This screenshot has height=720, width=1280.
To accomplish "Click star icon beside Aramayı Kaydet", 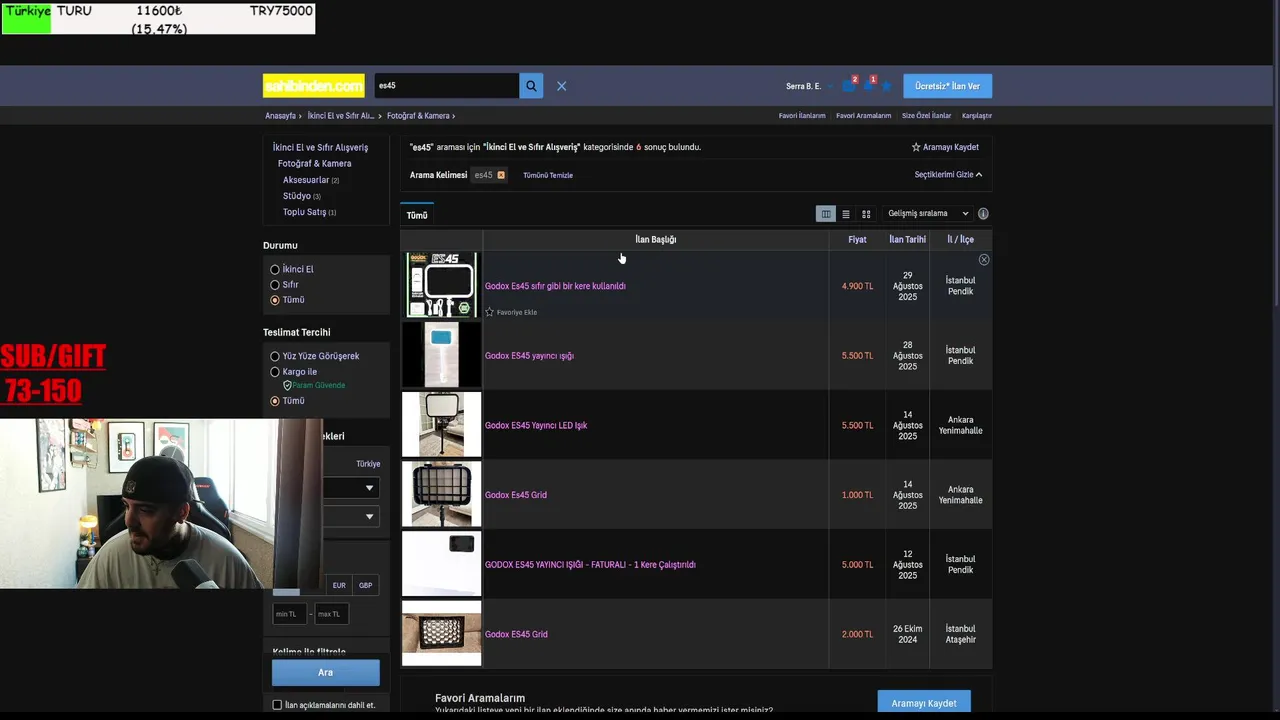I will pos(915,147).
